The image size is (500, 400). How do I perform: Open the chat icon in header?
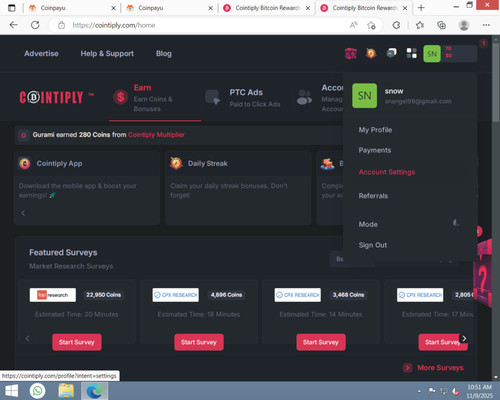pyautogui.click(x=391, y=53)
